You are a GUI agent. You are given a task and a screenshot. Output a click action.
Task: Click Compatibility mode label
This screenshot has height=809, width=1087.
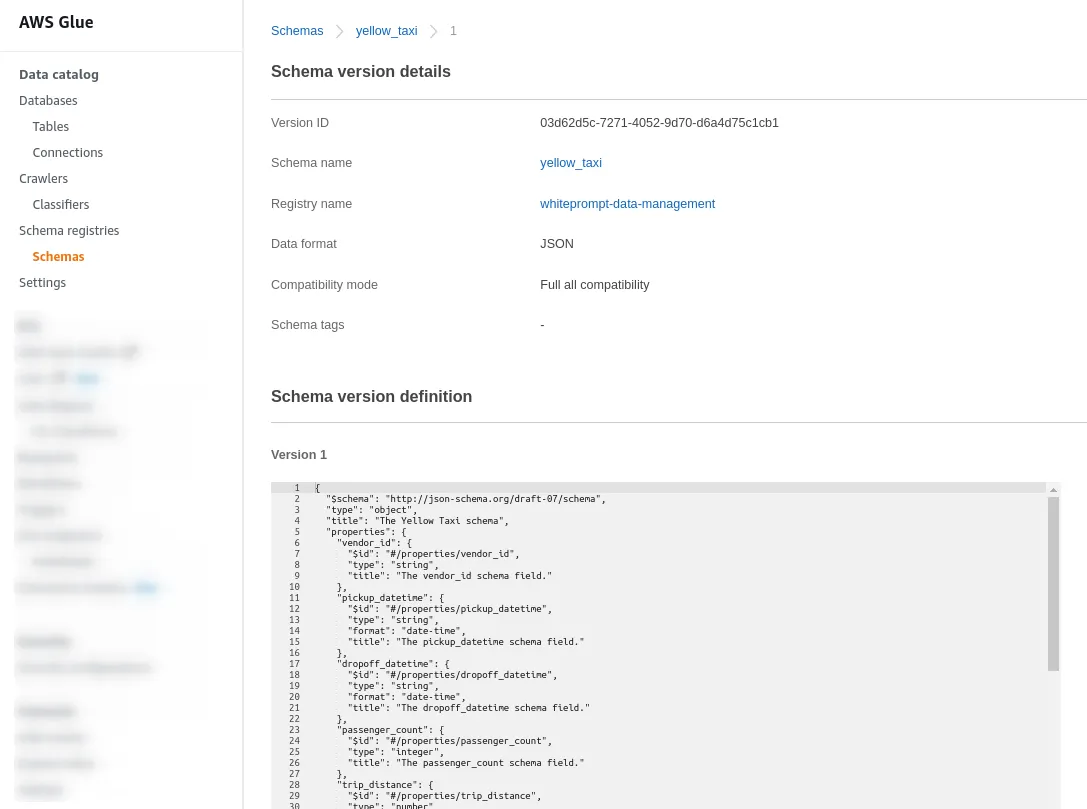coord(324,285)
